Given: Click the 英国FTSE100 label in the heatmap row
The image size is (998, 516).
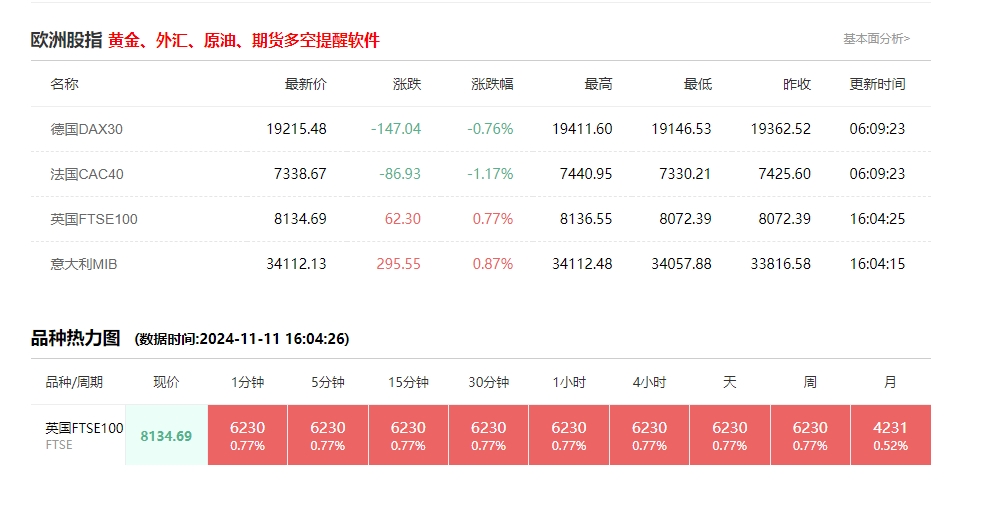Looking at the screenshot, I should point(84,428).
